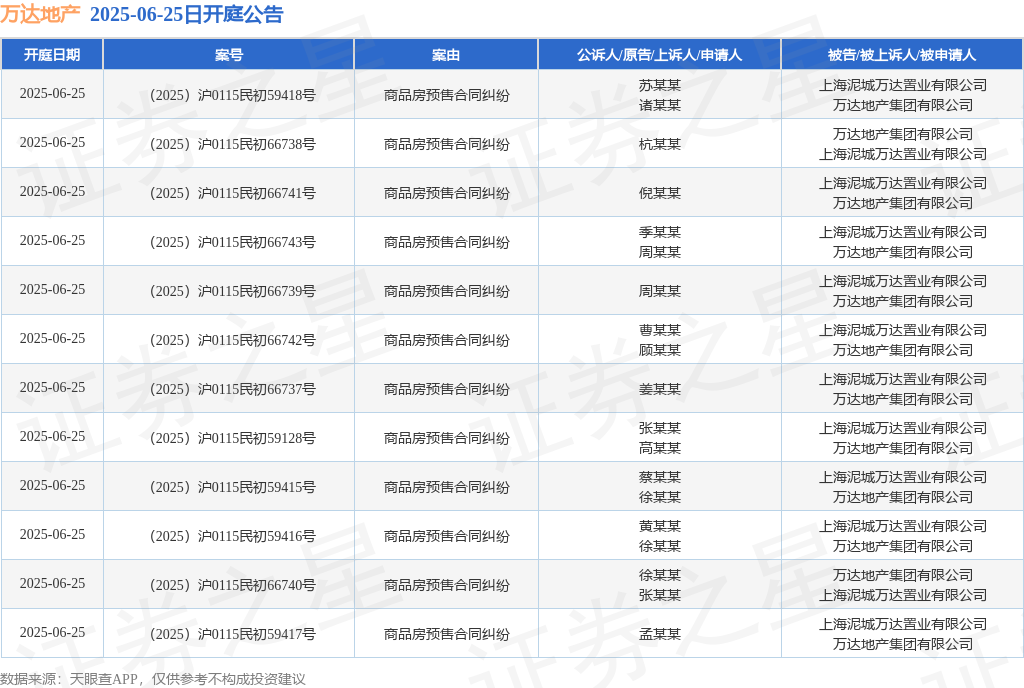Click case number 沪0115民初66743号
The width and height of the screenshot is (1024, 688).
pyautogui.click(x=257, y=242)
